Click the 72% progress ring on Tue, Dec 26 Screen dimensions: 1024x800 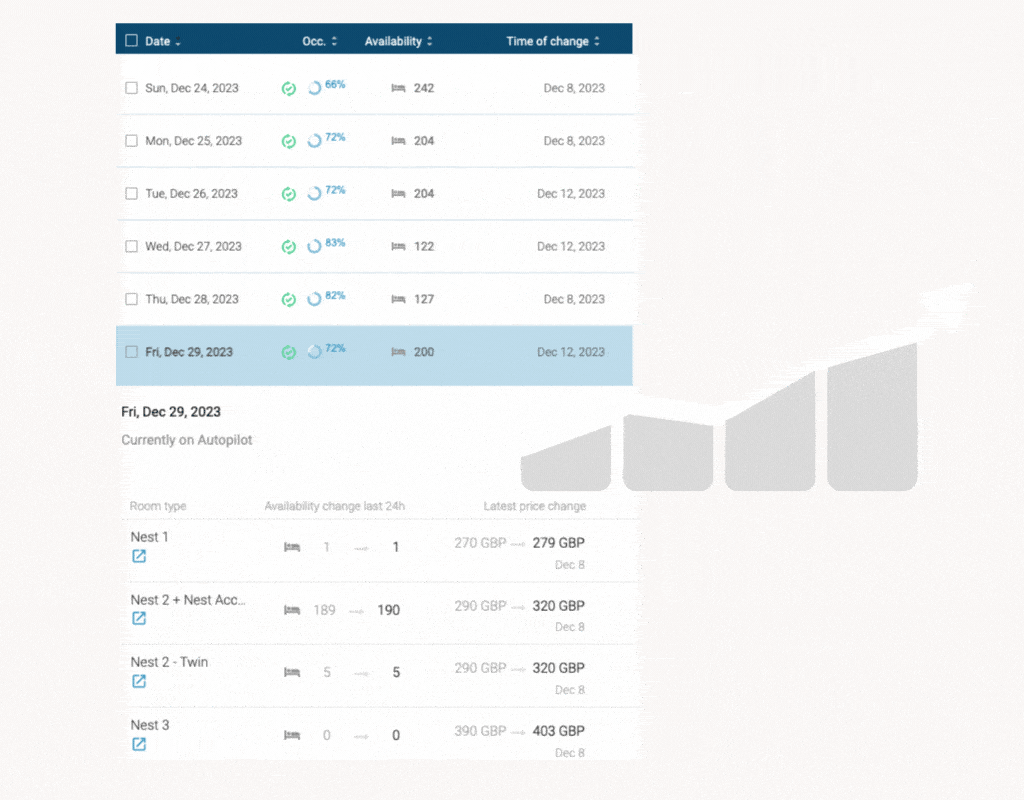pos(313,192)
